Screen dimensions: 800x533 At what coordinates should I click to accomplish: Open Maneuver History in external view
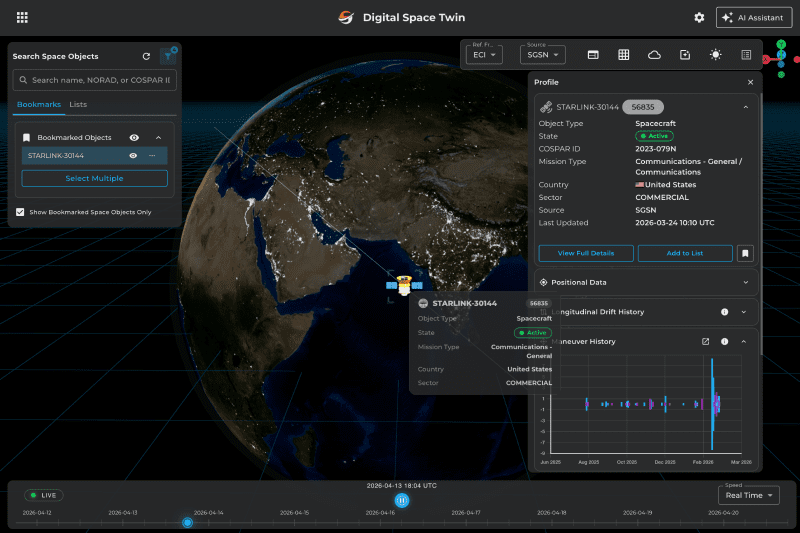[706, 341]
